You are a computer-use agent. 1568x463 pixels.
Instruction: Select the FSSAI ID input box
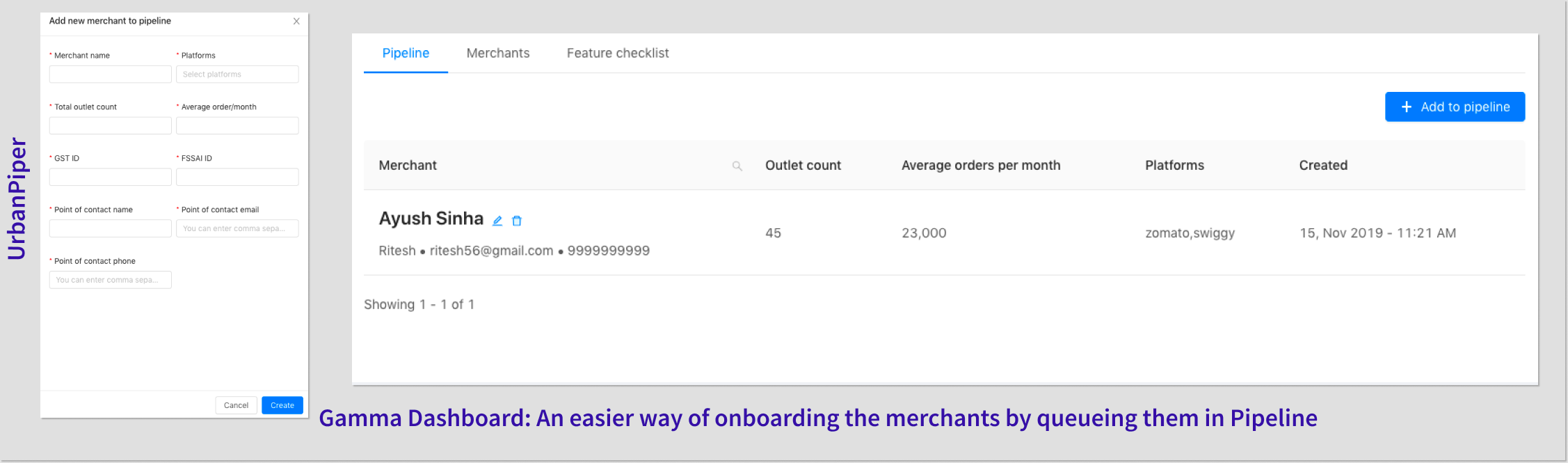pyautogui.click(x=237, y=178)
